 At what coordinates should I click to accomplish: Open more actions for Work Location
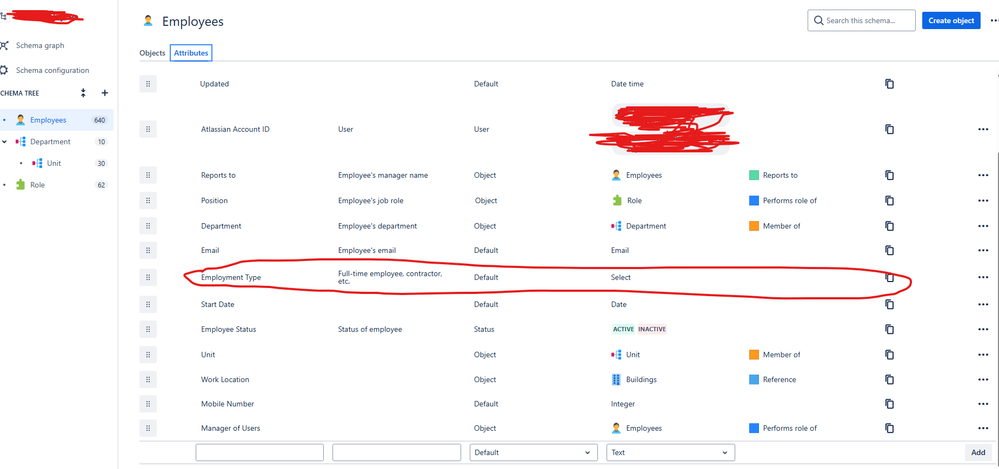(983, 380)
